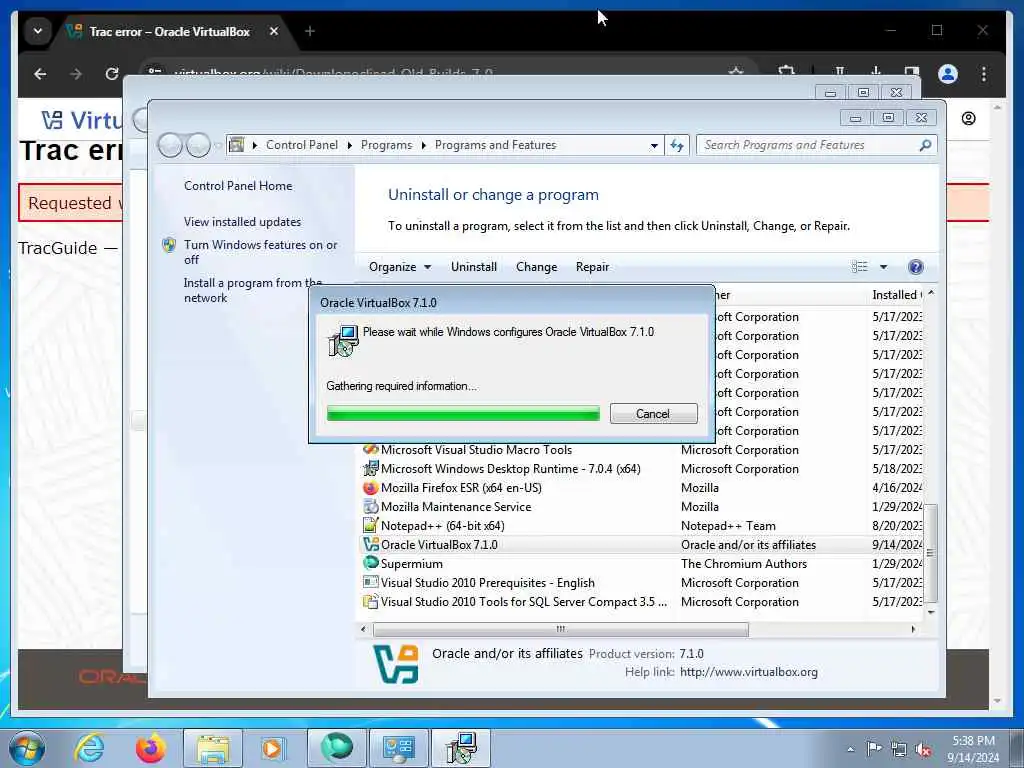1024x768 pixels.
Task: Select Visual Studio 2010 Tools for SQL Server Compact
Action: (x=523, y=601)
